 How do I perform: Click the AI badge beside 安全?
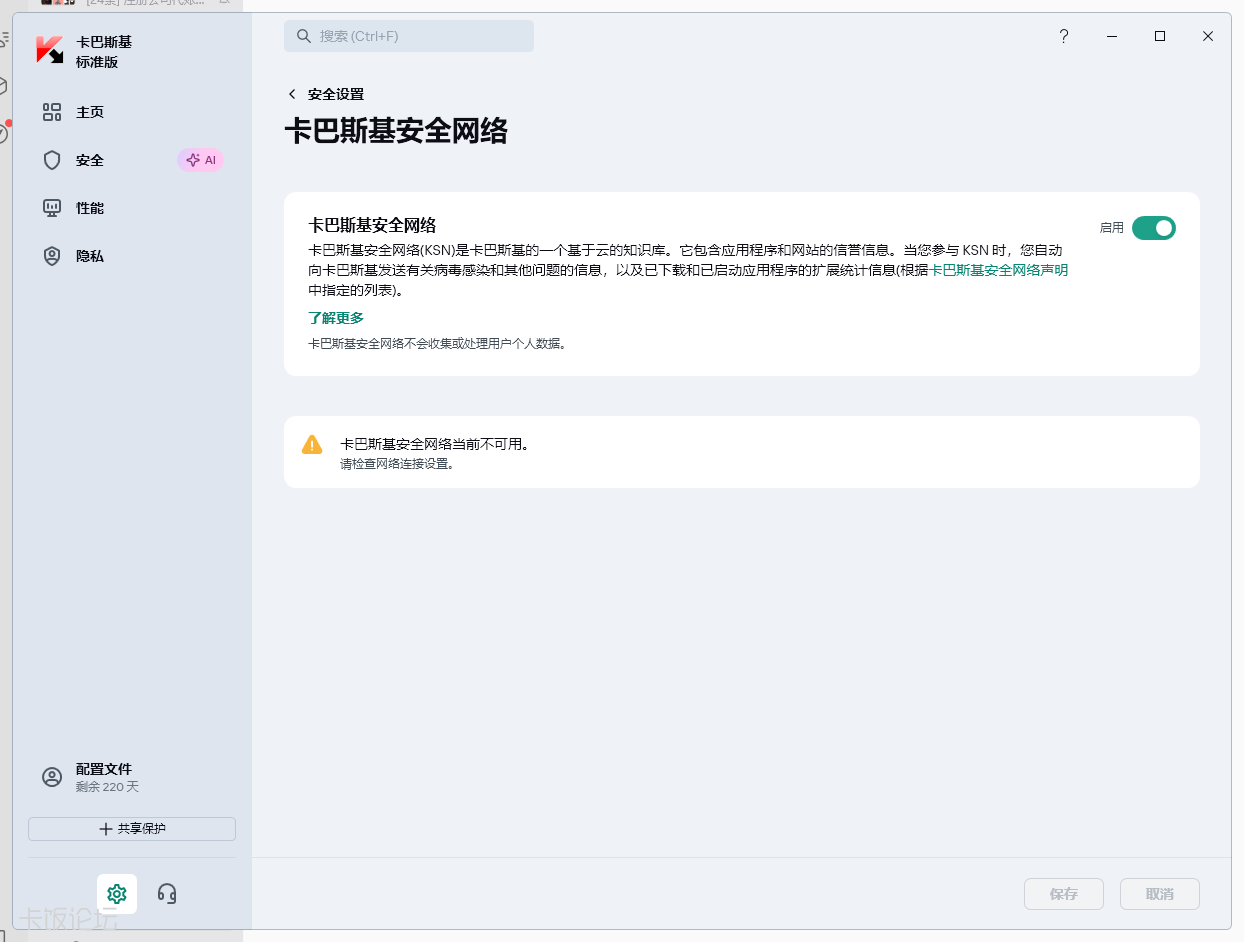pyautogui.click(x=201, y=160)
